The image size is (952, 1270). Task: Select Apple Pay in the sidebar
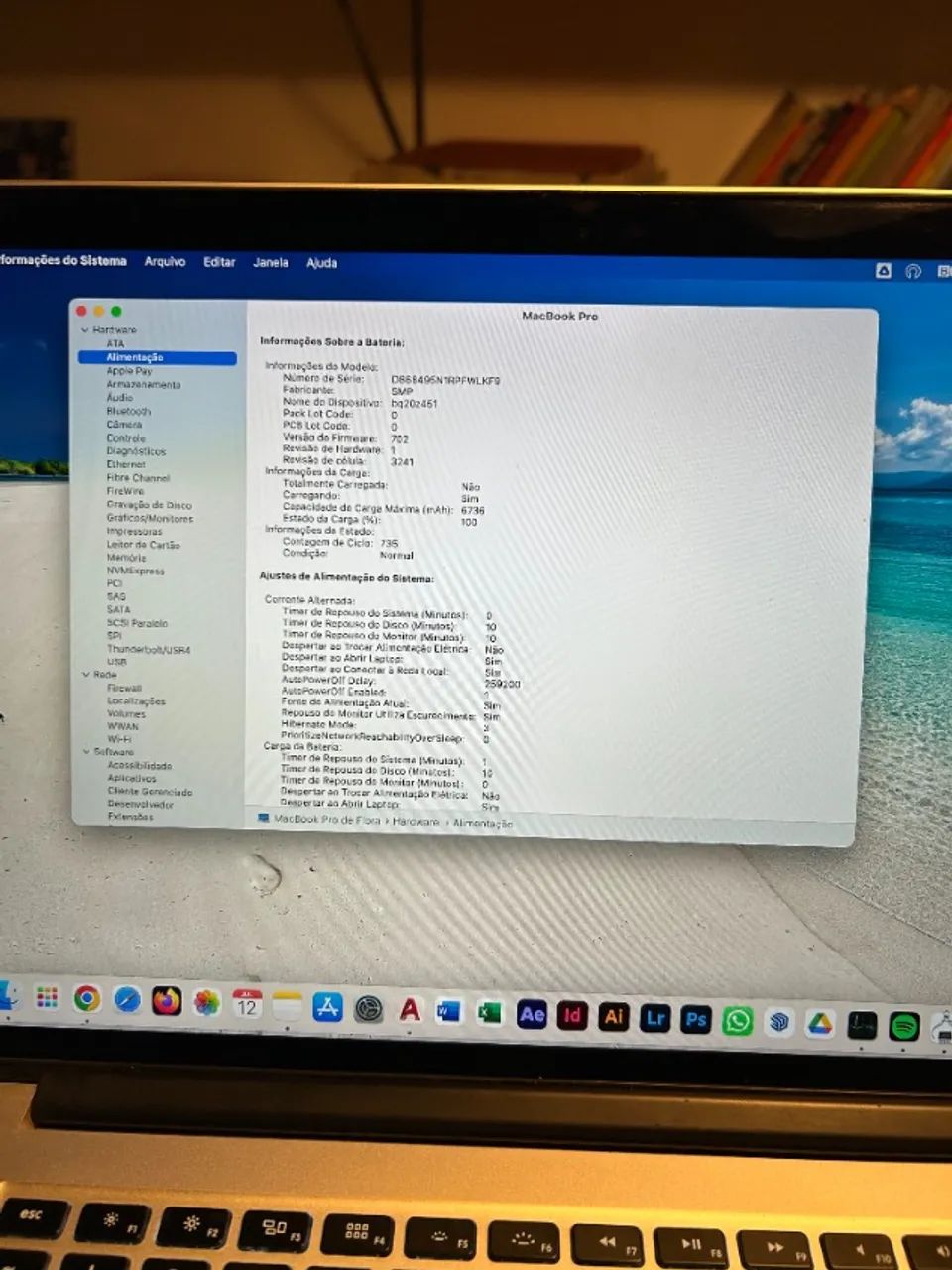click(129, 371)
